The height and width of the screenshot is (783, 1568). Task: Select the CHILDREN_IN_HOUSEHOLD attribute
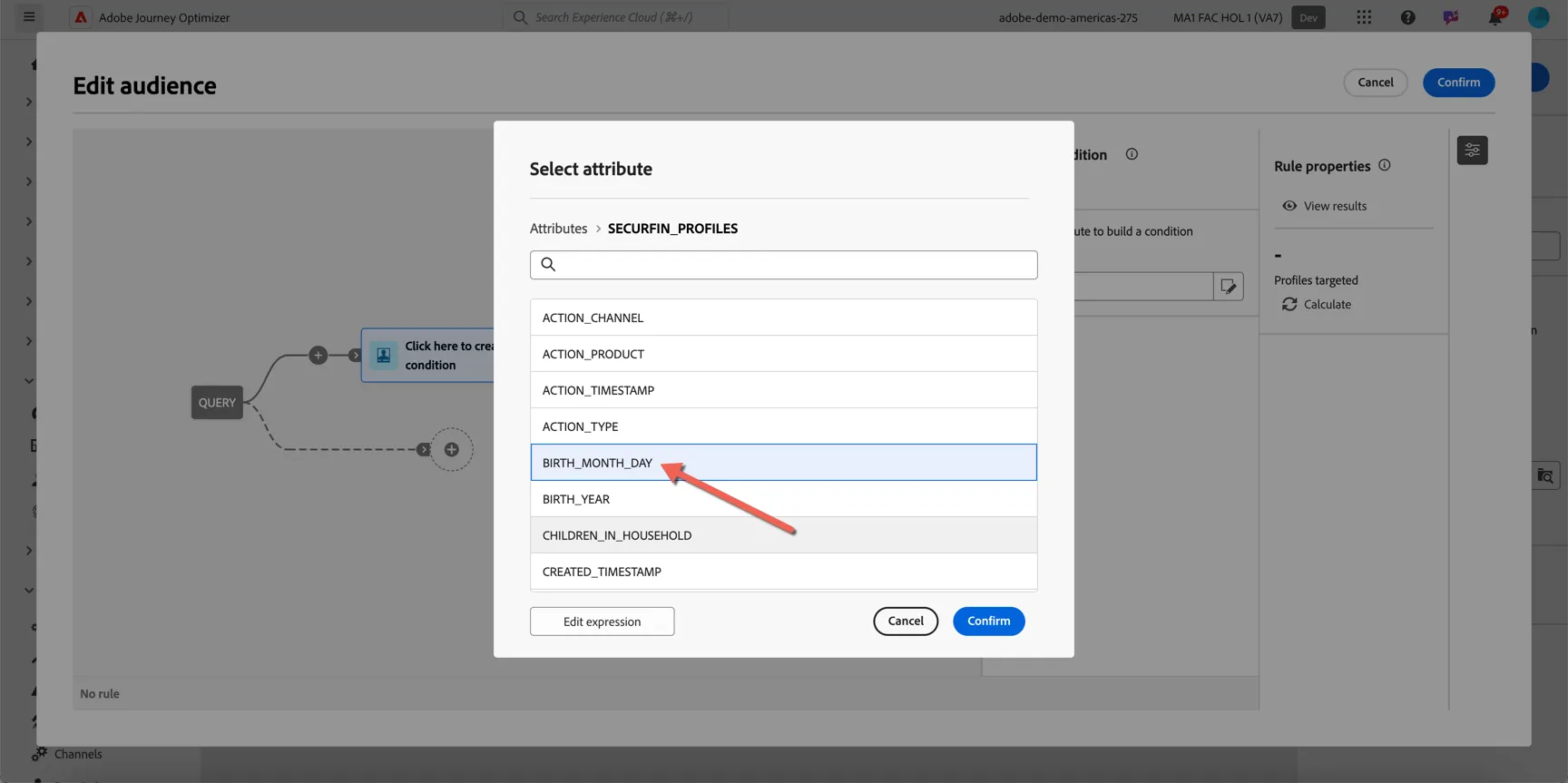[783, 535]
